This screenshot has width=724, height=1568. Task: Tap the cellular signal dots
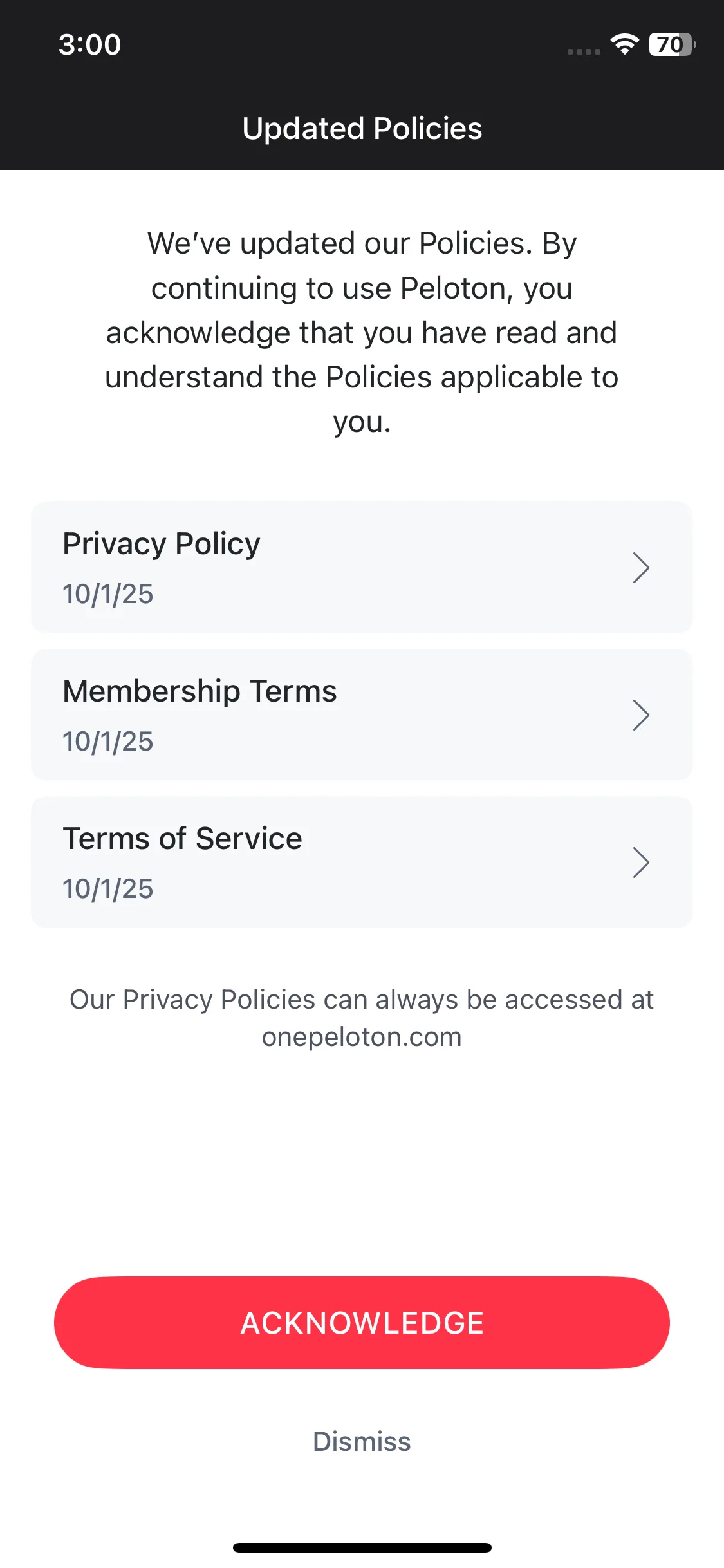pos(584,51)
